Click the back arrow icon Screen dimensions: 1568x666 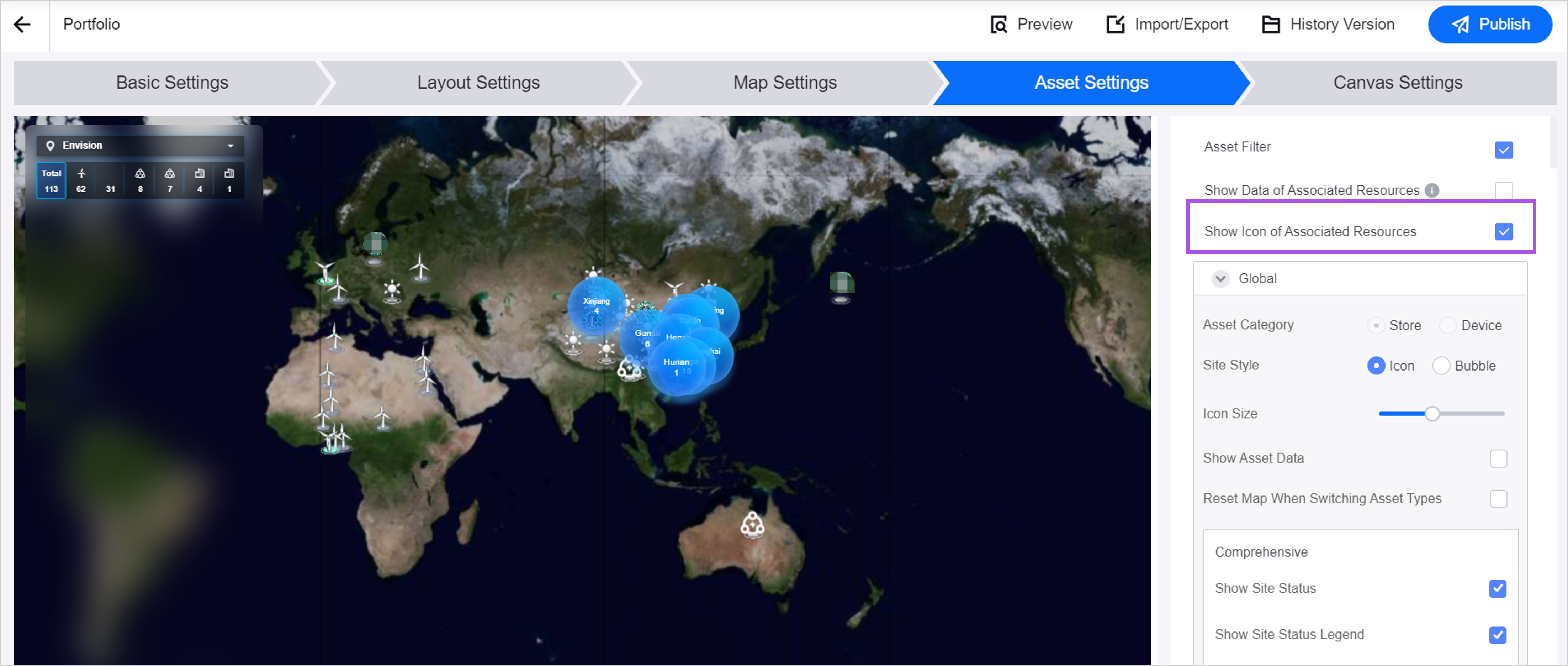point(22,24)
